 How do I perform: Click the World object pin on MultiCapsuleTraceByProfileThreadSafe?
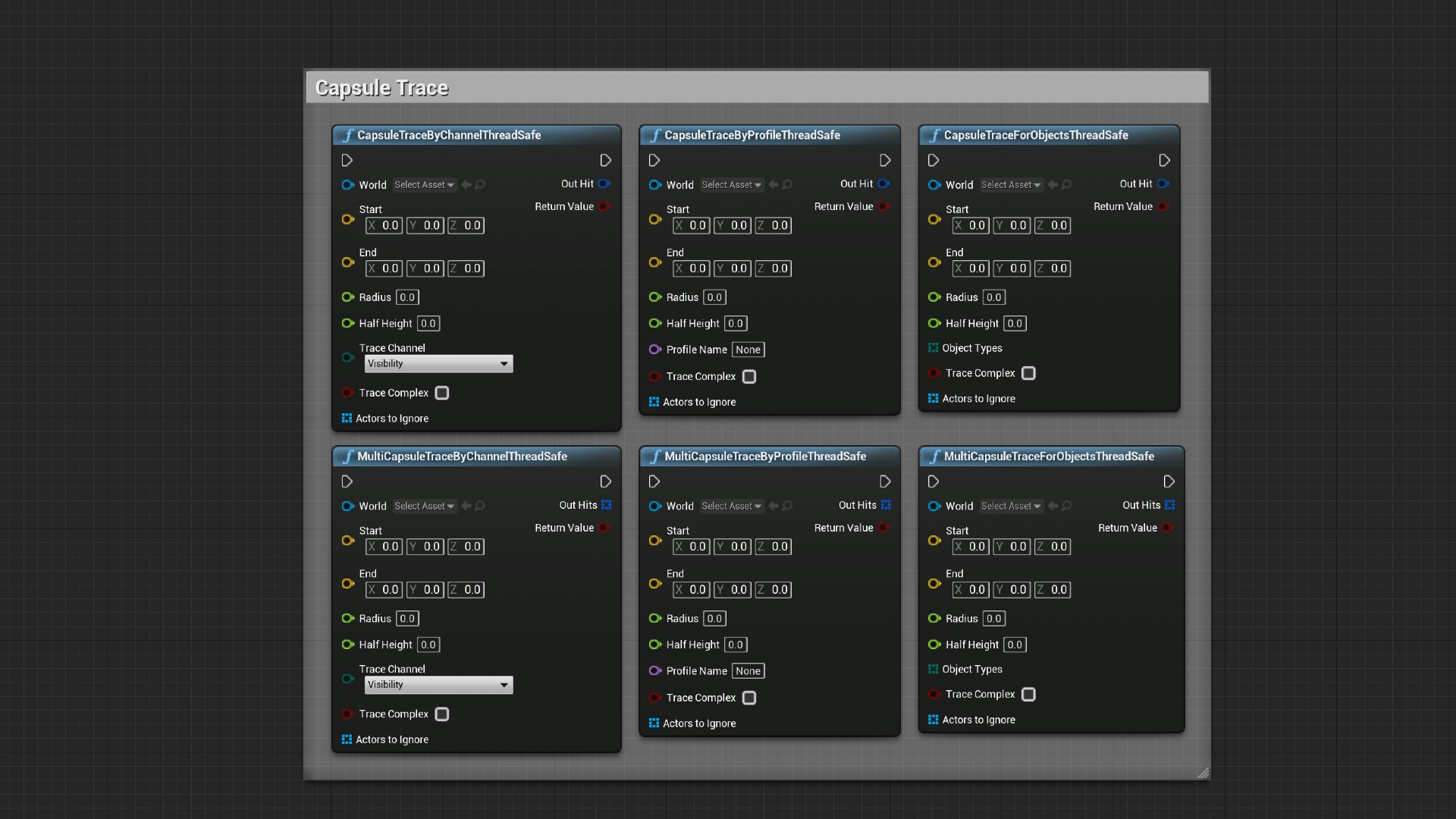[x=654, y=506]
